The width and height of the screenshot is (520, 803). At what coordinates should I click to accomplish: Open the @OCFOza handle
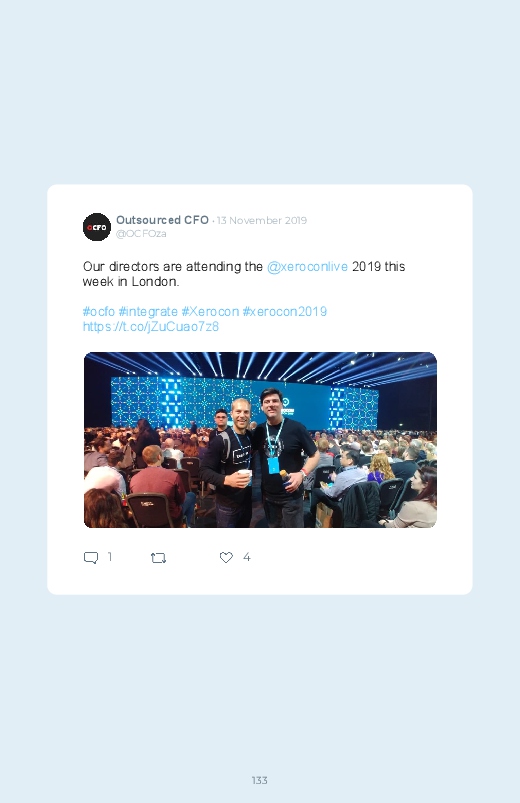coord(141,234)
